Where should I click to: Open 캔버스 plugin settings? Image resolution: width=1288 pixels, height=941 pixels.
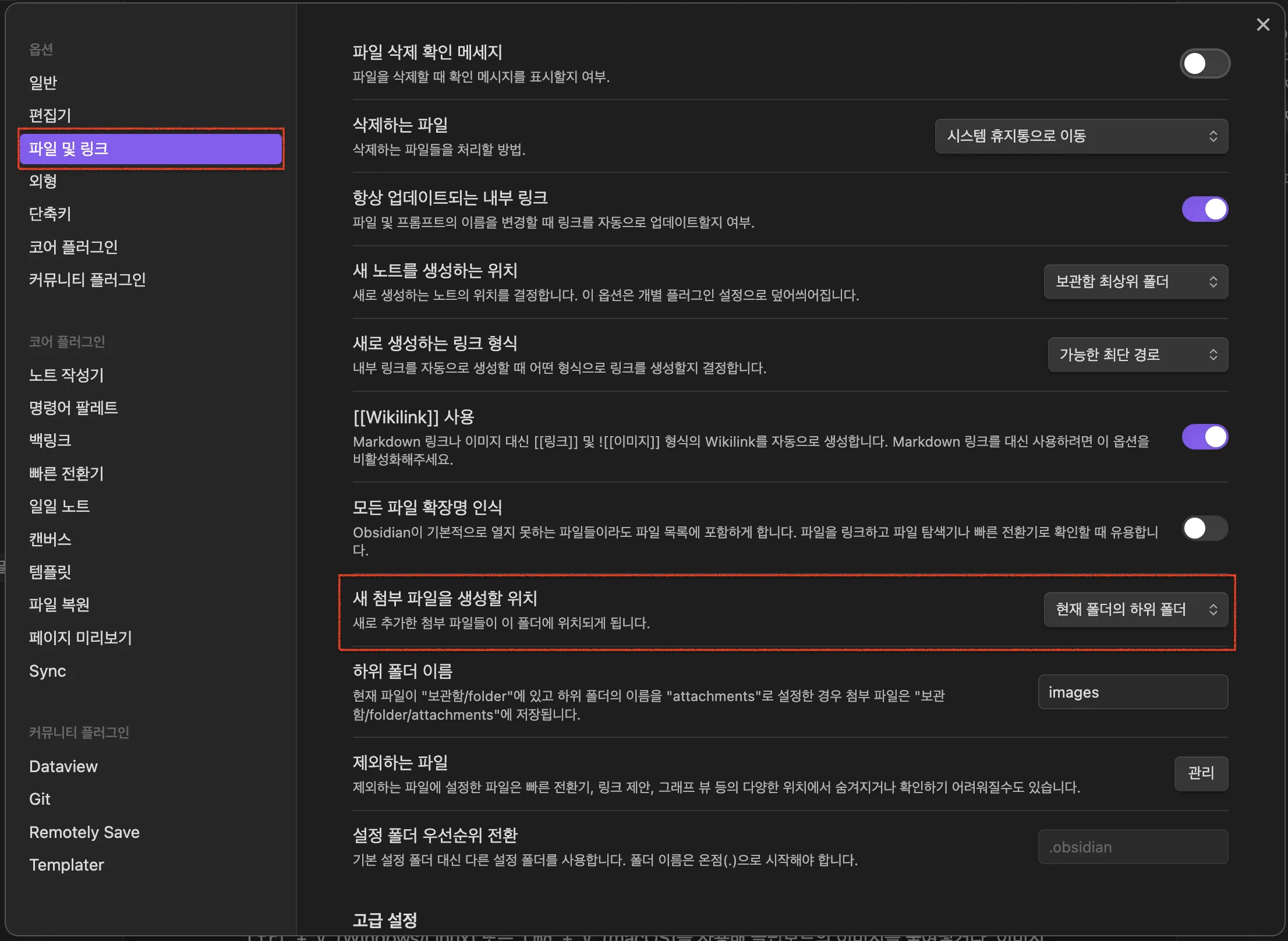(x=151, y=539)
